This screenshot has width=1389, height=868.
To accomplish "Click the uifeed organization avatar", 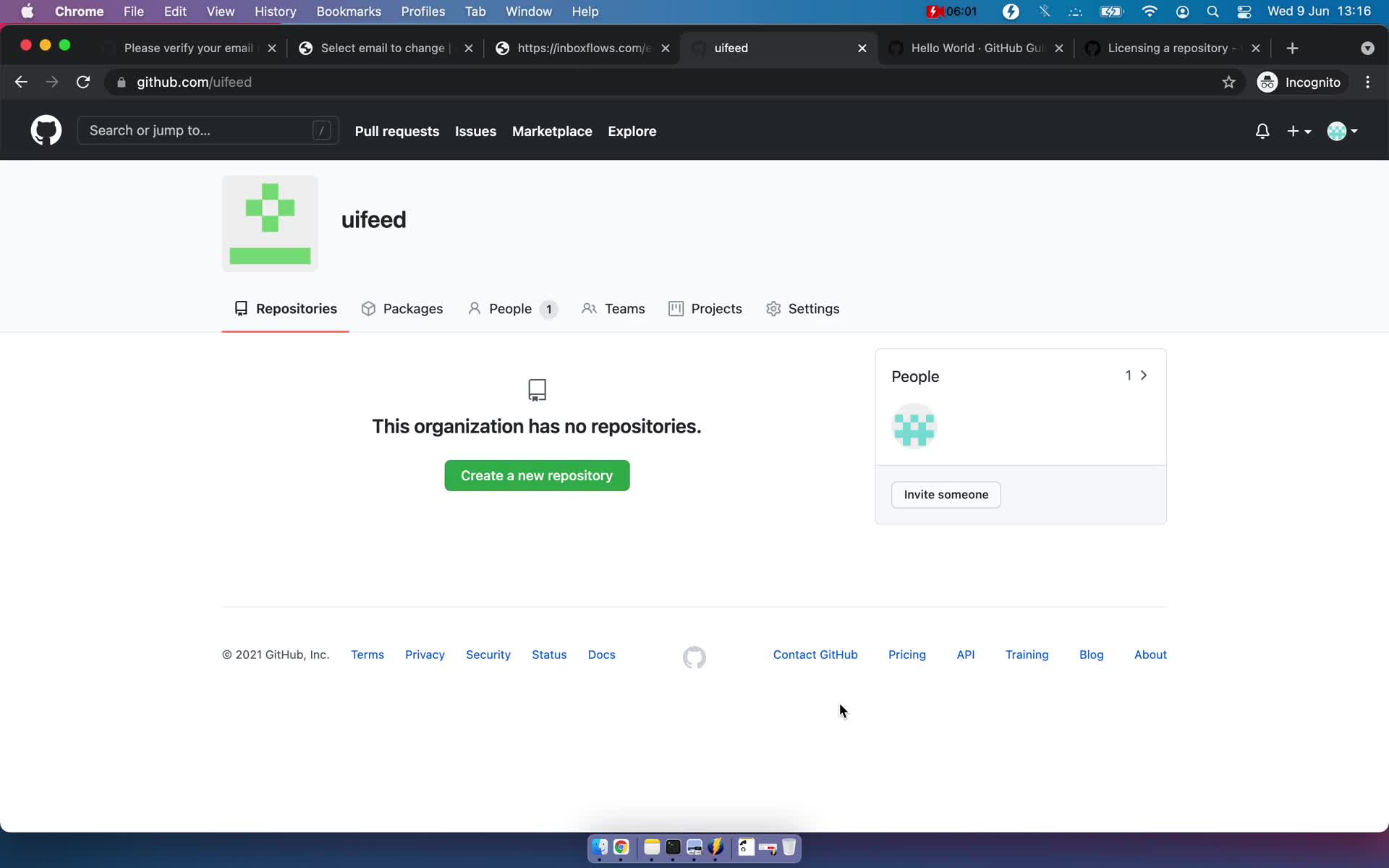I will coord(270,224).
